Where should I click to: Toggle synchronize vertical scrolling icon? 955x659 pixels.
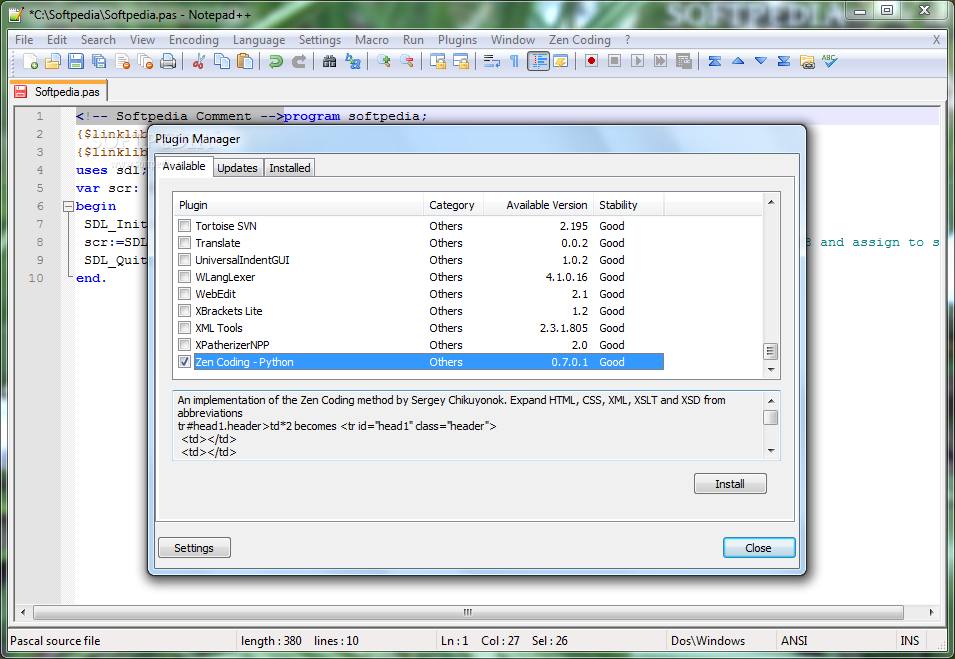[438, 62]
